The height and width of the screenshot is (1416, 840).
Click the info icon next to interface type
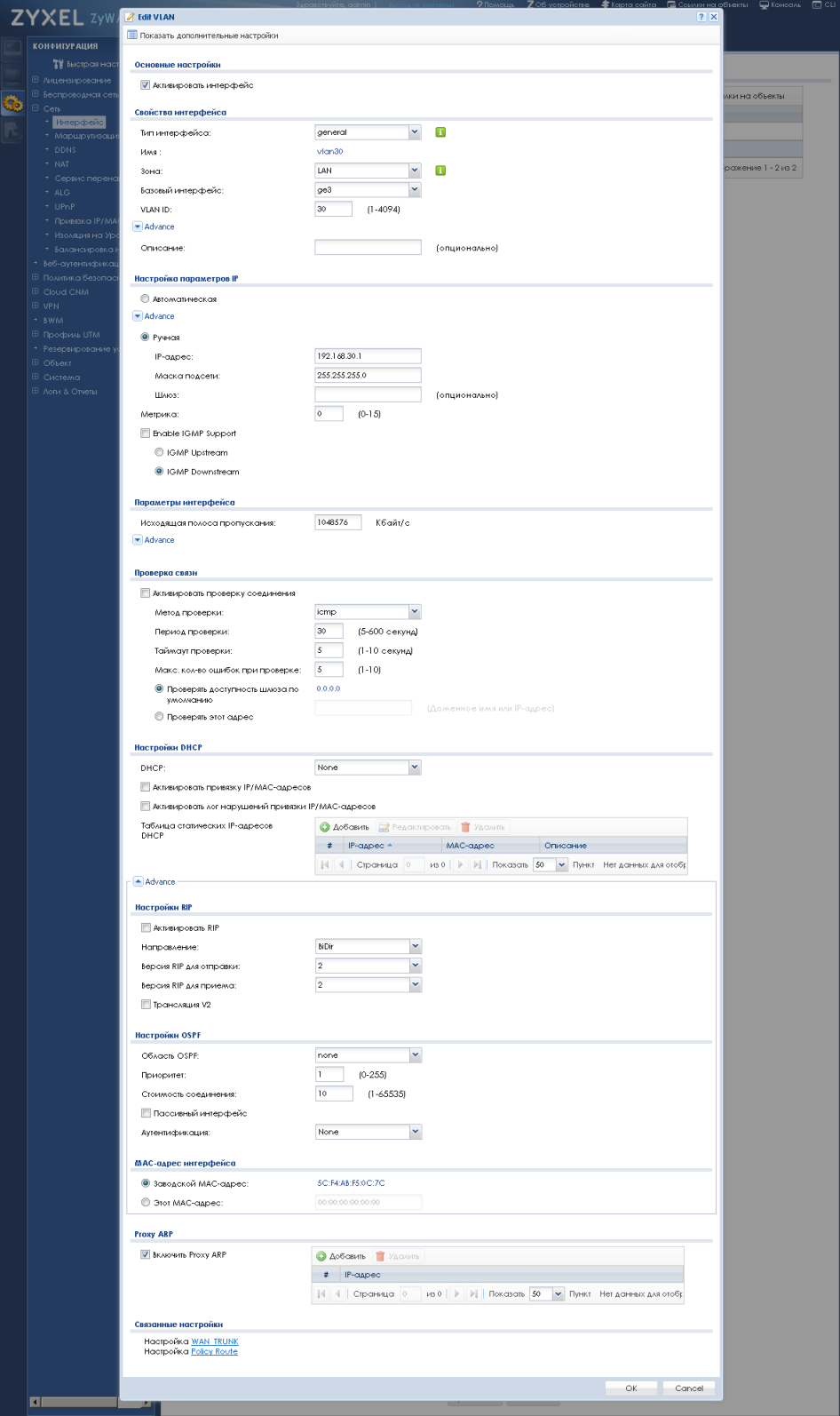click(440, 132)
